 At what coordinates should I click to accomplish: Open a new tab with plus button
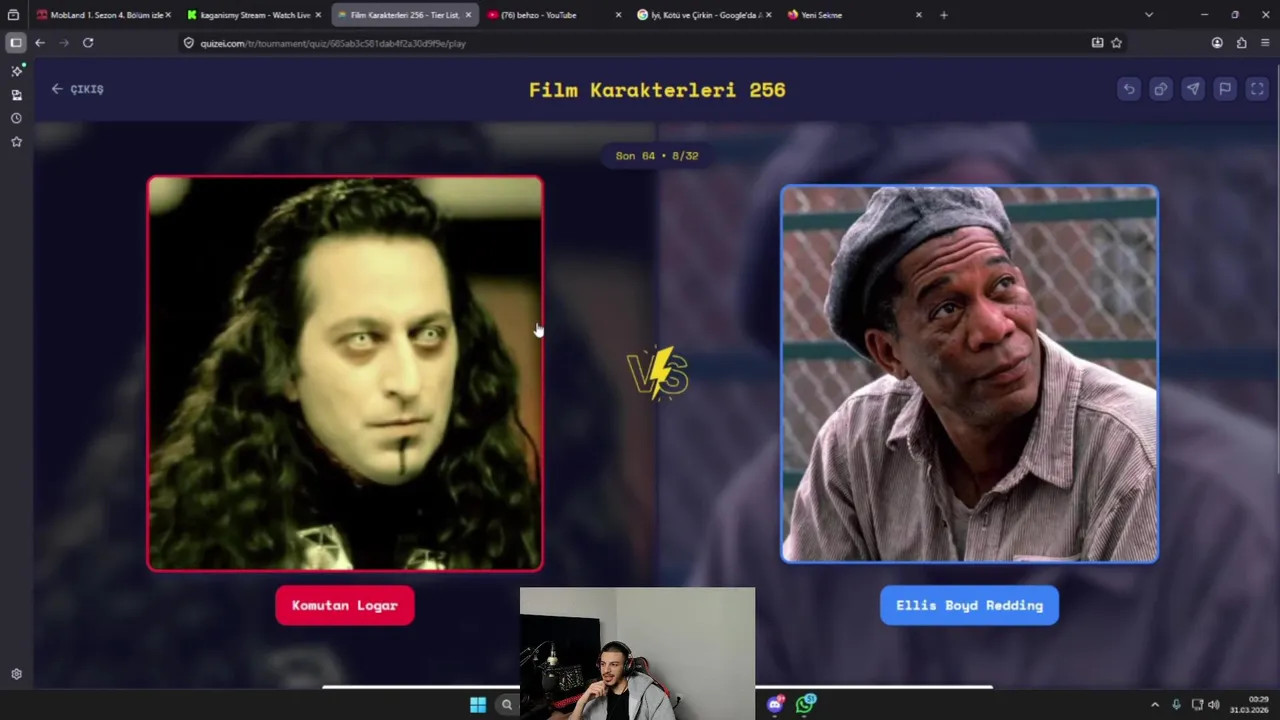click(x=944, y=15)
